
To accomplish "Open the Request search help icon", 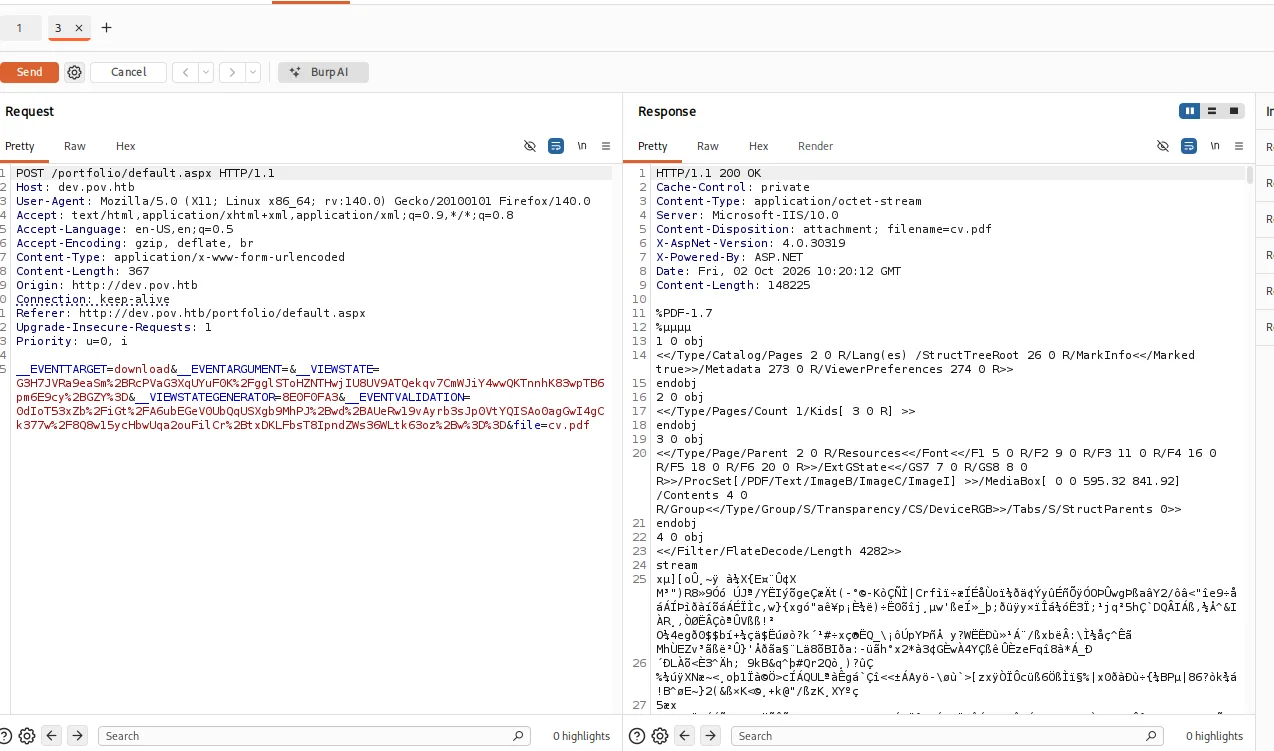I will pyautogui.click(x=8, y=736).
